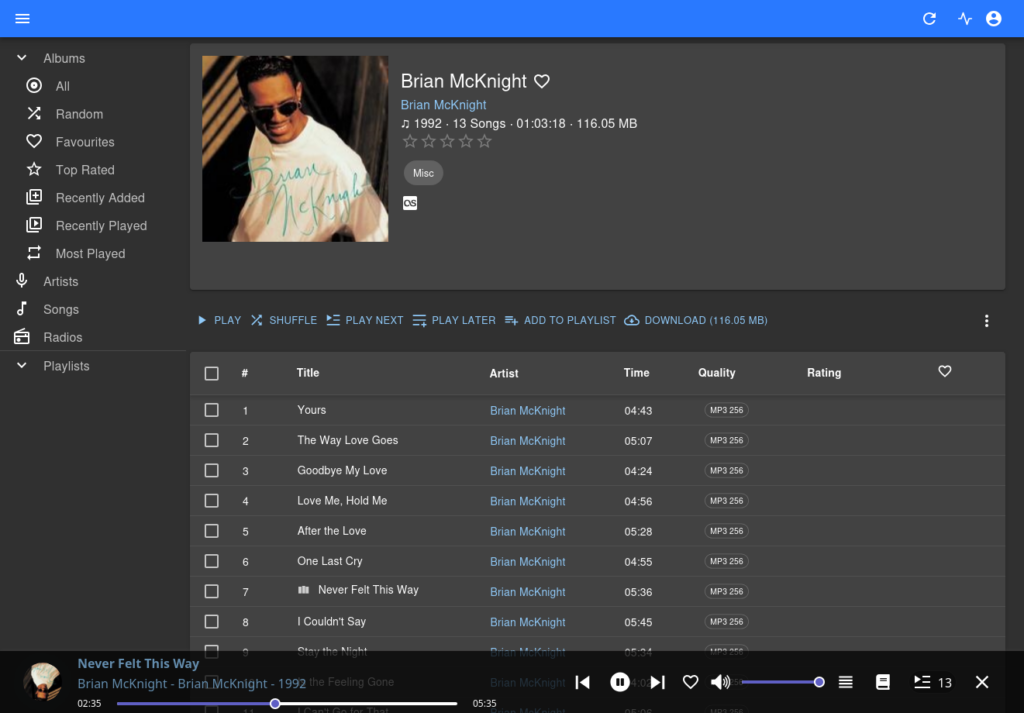Image resolution: width=1024 pixels, height=713 pixels.
Task: Click the Brian McKnight album cover
Action: pyautogui.click(x=295, y=149)
